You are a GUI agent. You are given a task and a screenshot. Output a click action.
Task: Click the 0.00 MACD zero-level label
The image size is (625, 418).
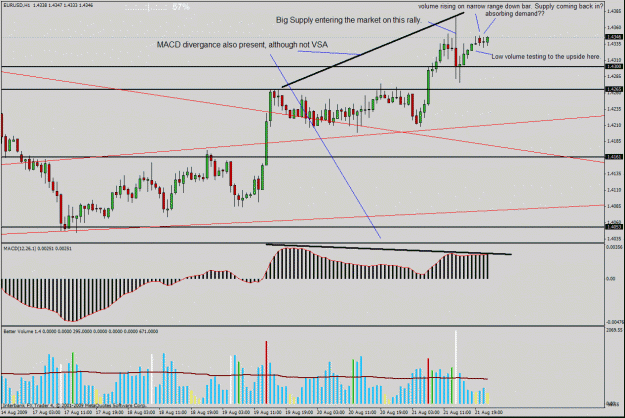[x=610, y=279]
